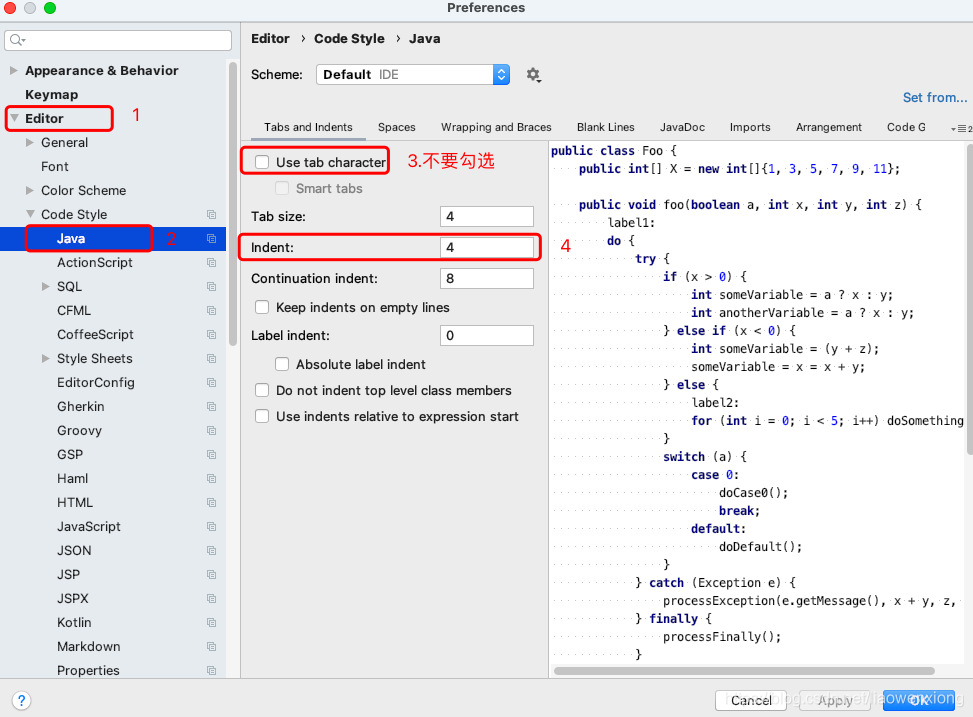Collapse the Code Style subtree
Image resolution: width=973 pixels, height=717 pixels.
pos(30,214)
